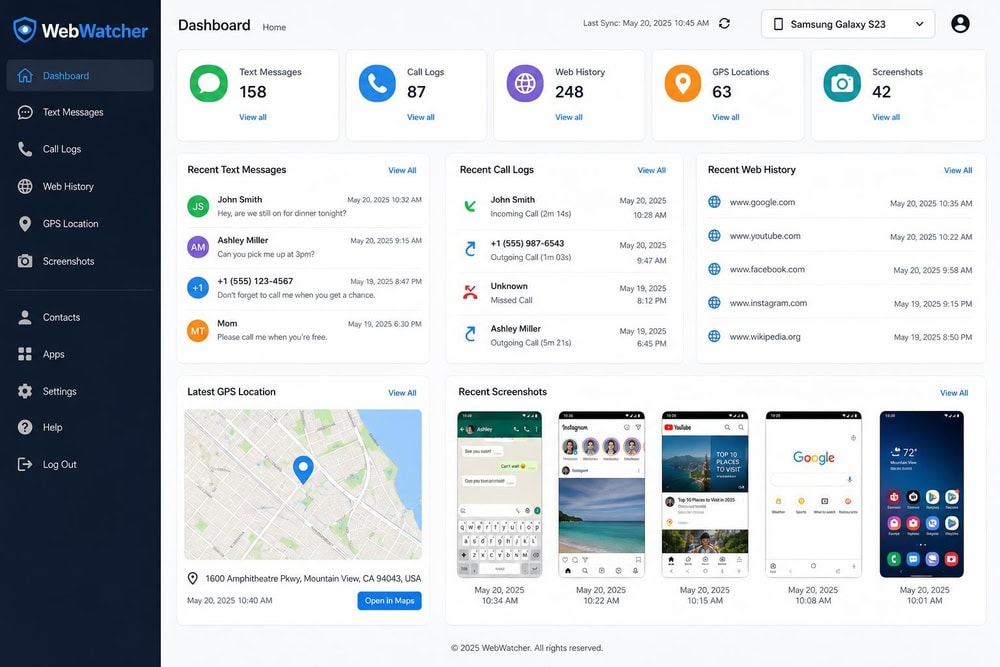Click the WebWatcher shield logo
The image size is (1000, 667).
coord(24,30)
